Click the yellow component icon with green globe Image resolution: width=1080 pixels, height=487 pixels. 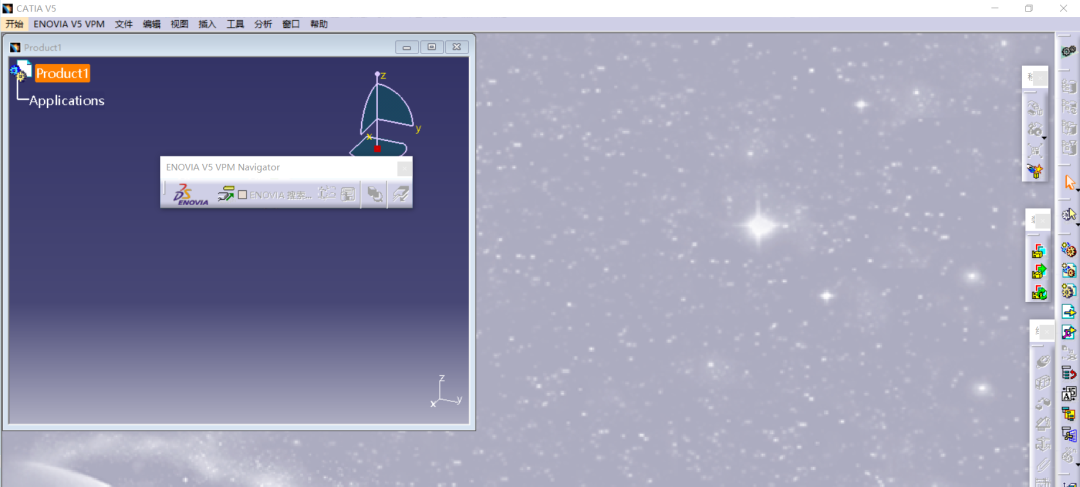(1039, 293)
